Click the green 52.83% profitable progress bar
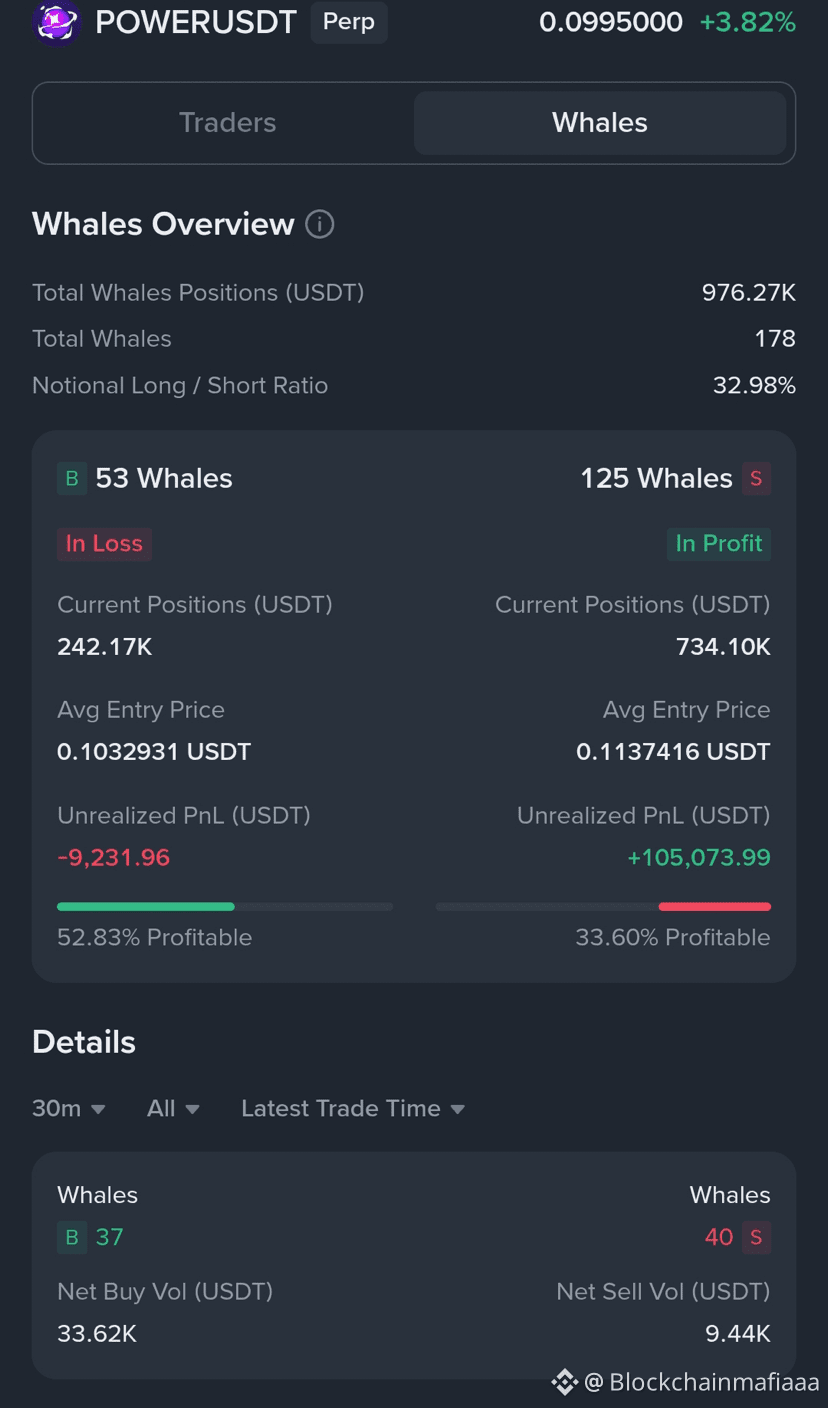828x1408 pixels. pos(146,906)
